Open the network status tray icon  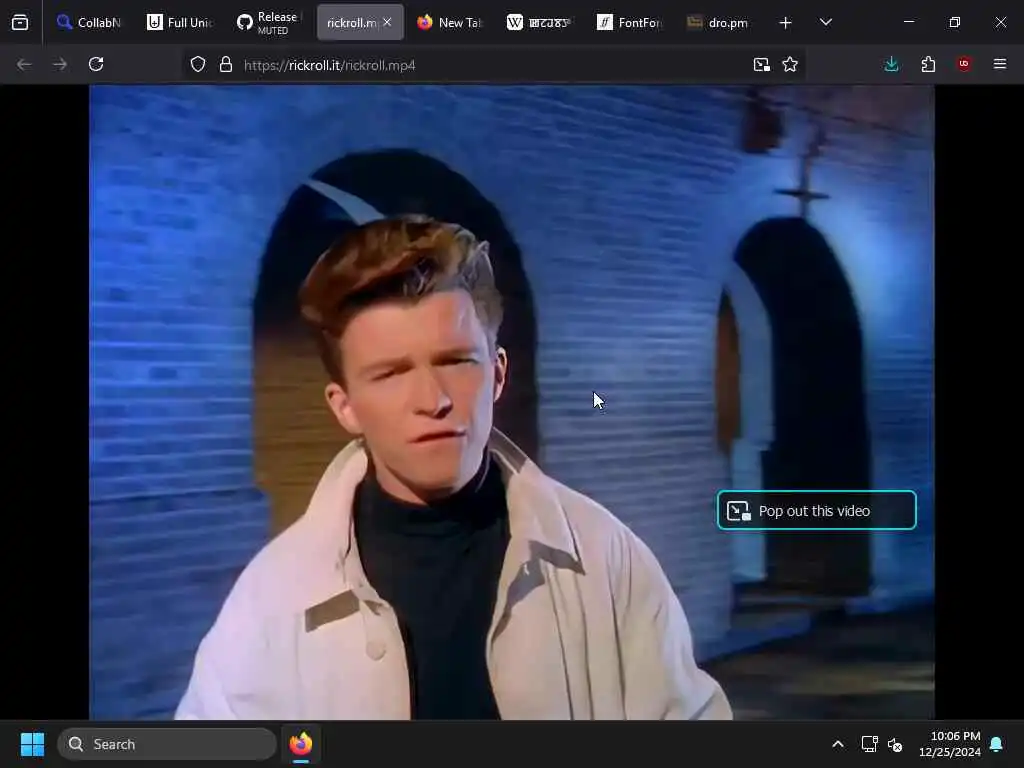coord(869,744)
